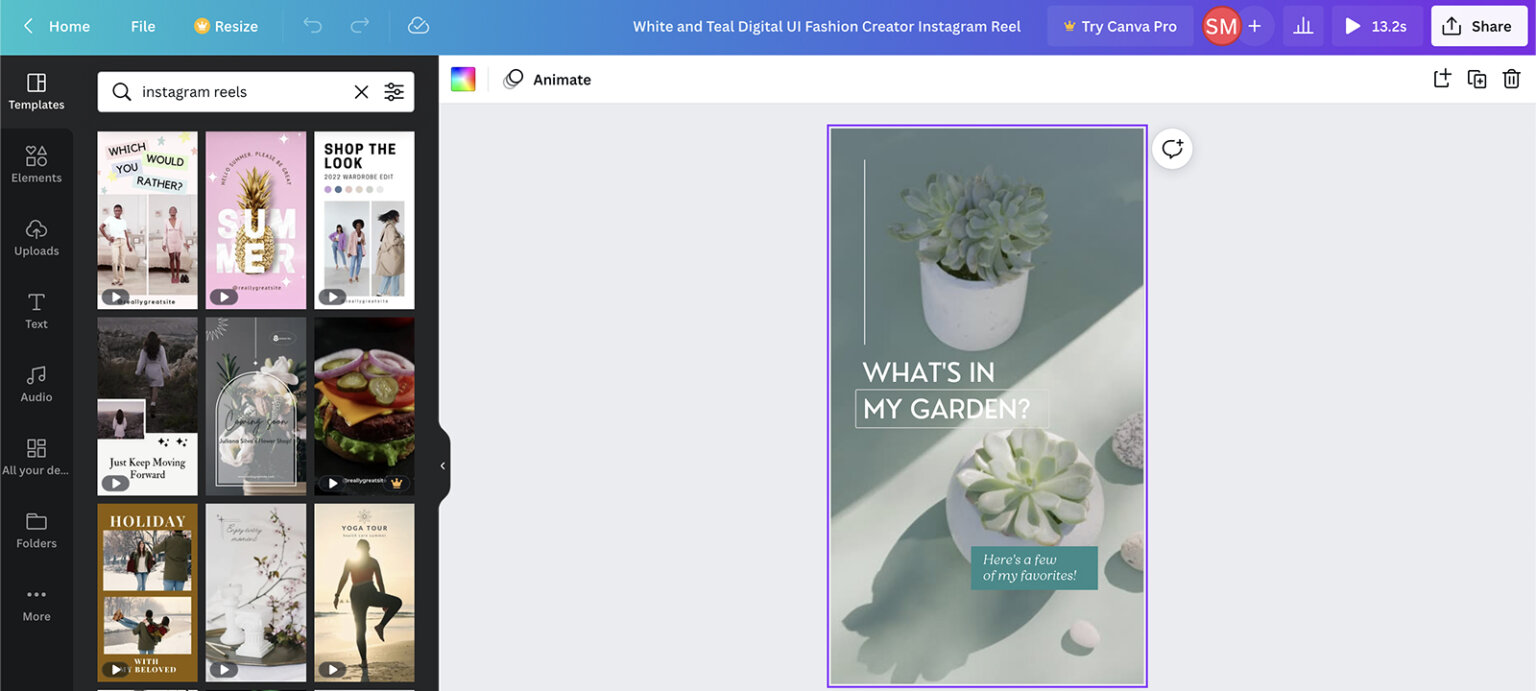This screenshot has width=1536, height=691.
Task: Click the Try Canva Pro button
Action: (x=1120, y=26)
